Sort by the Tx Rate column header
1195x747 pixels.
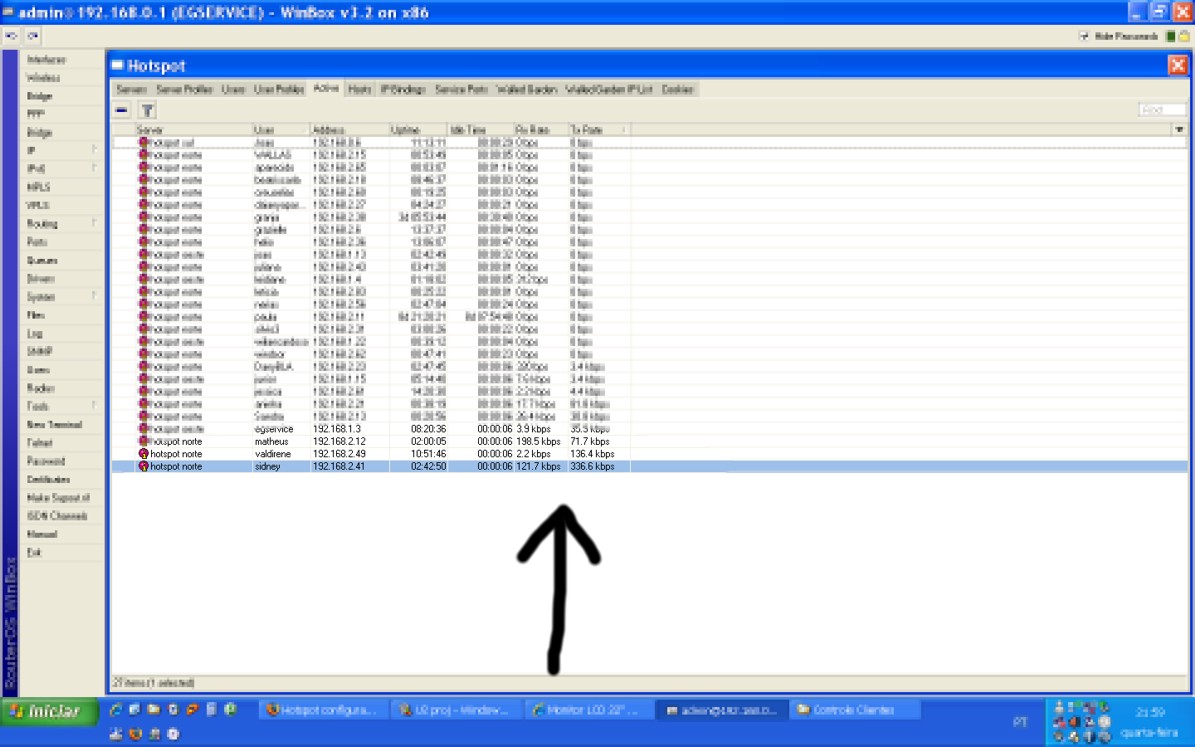click(x=599, y=130)
